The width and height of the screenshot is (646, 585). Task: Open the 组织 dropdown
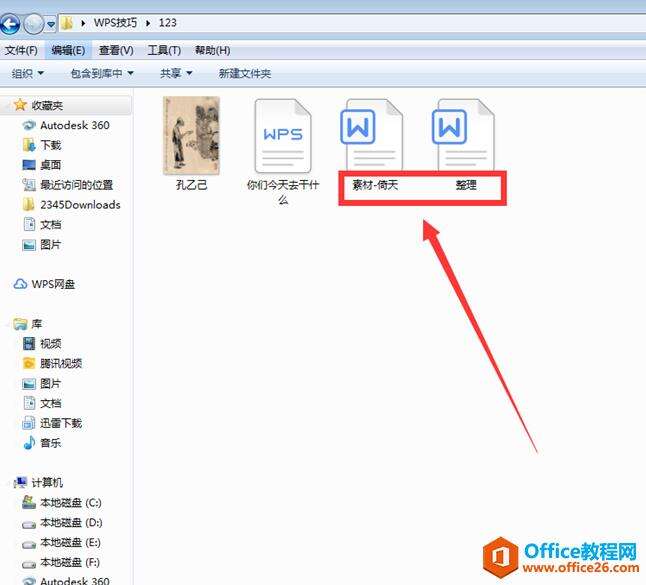28,74
